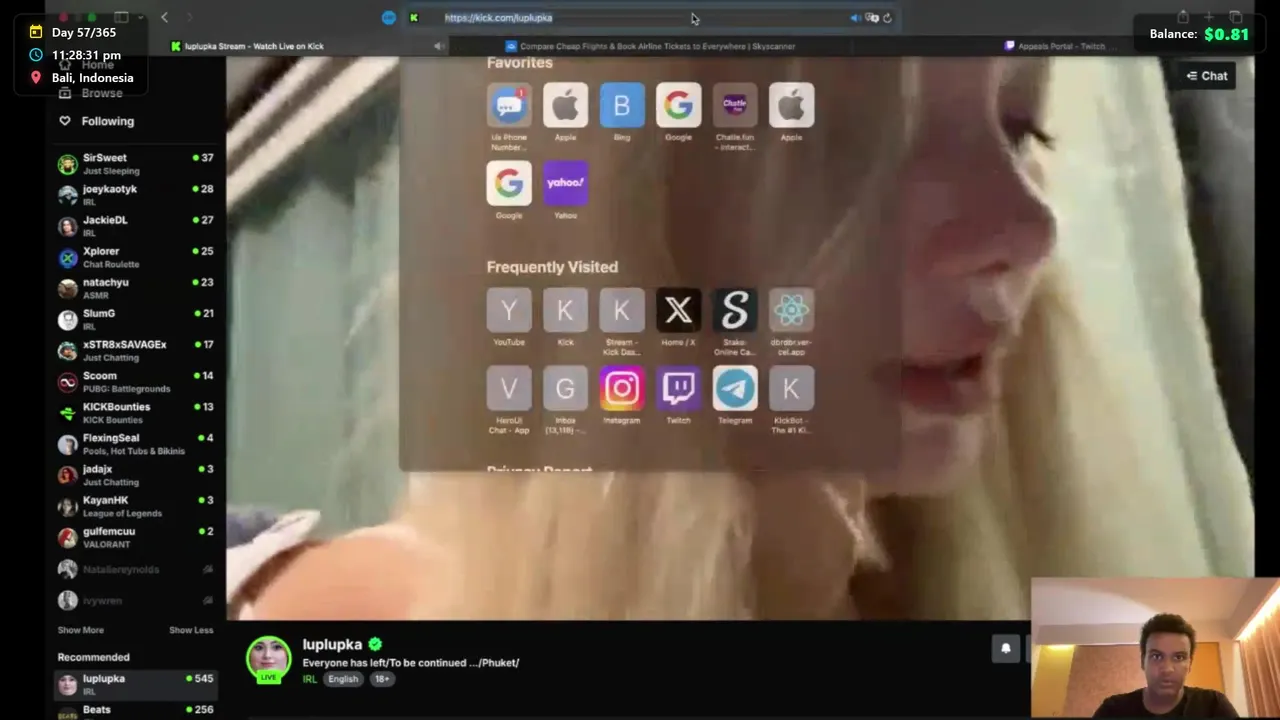Open the phone number messages favorite
Image resolution: width=1280 pixels, height=720 pixels.
point(509,106)
